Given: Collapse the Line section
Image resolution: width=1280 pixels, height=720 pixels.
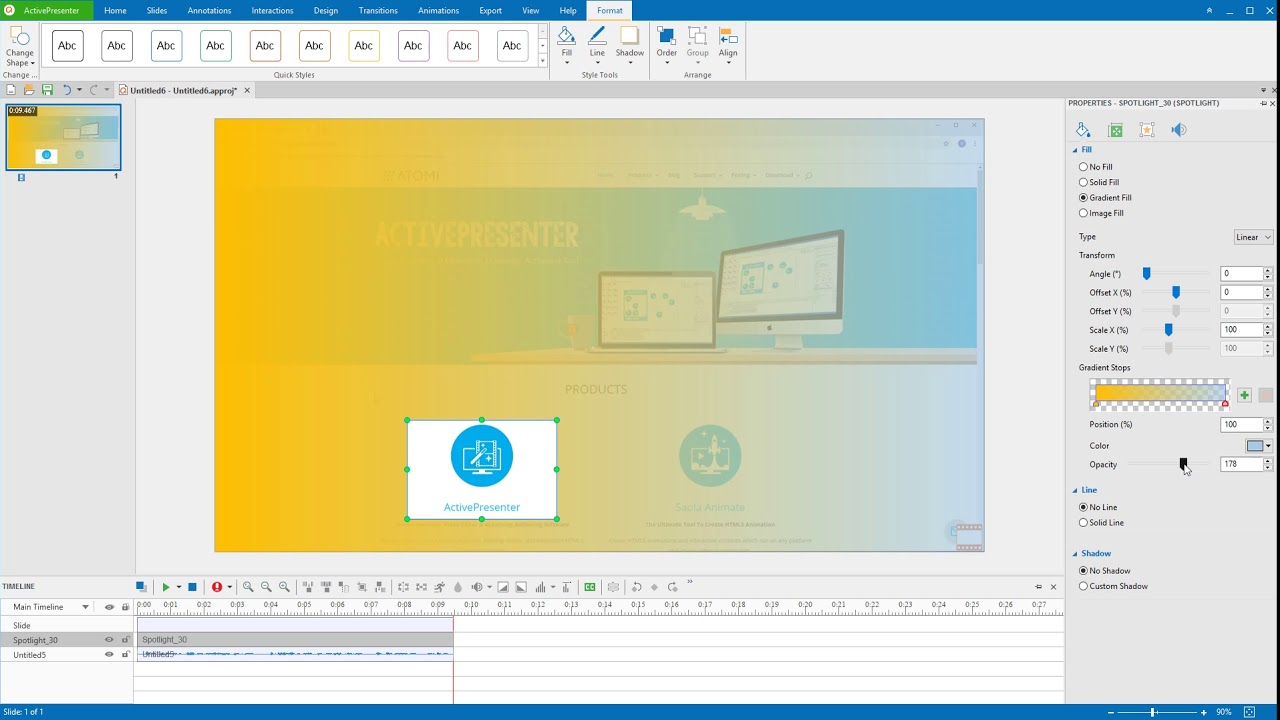Looking at the screenshot, I should [1075, 490].
